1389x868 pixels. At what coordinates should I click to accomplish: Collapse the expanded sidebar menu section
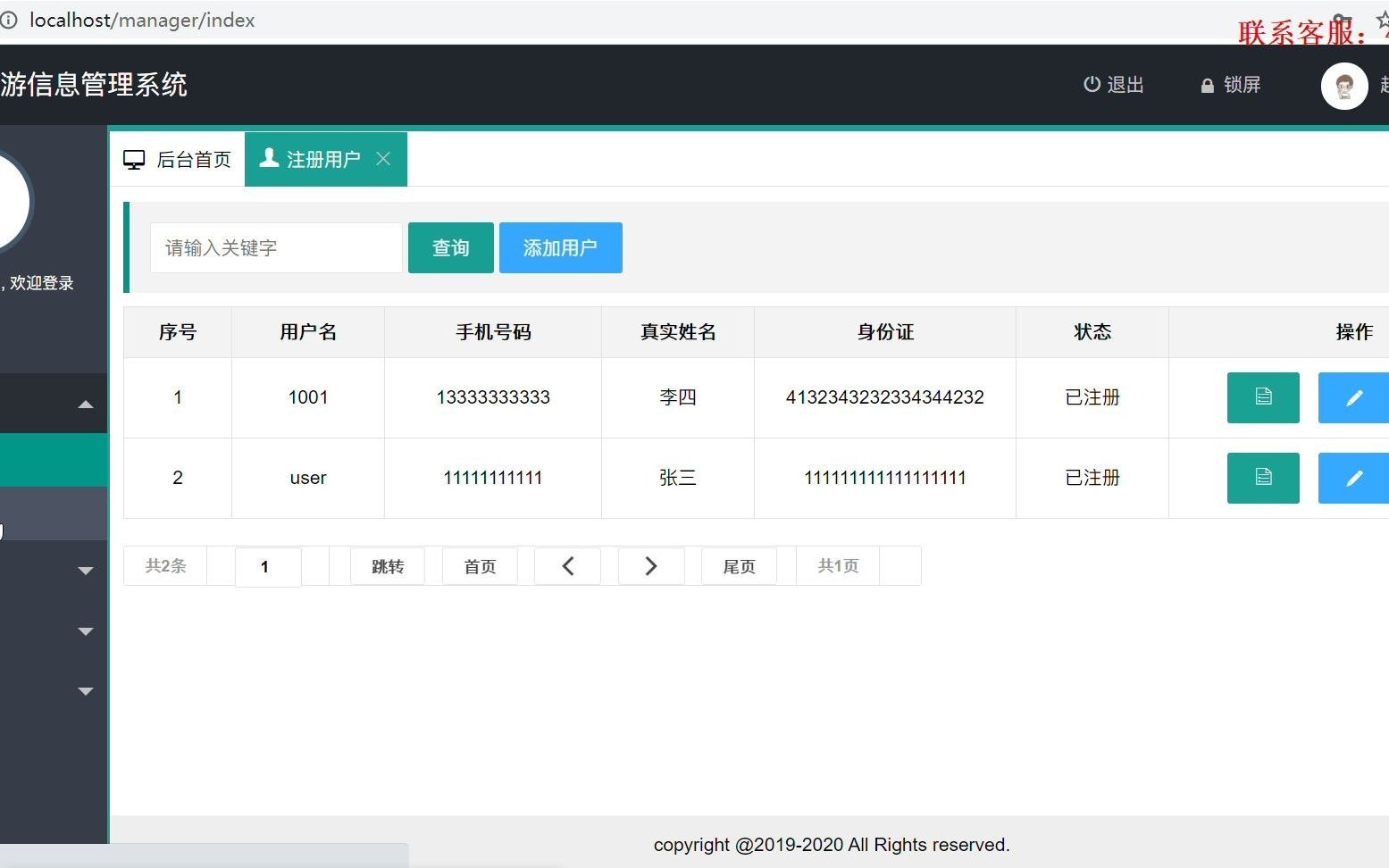tap(86, 405)
